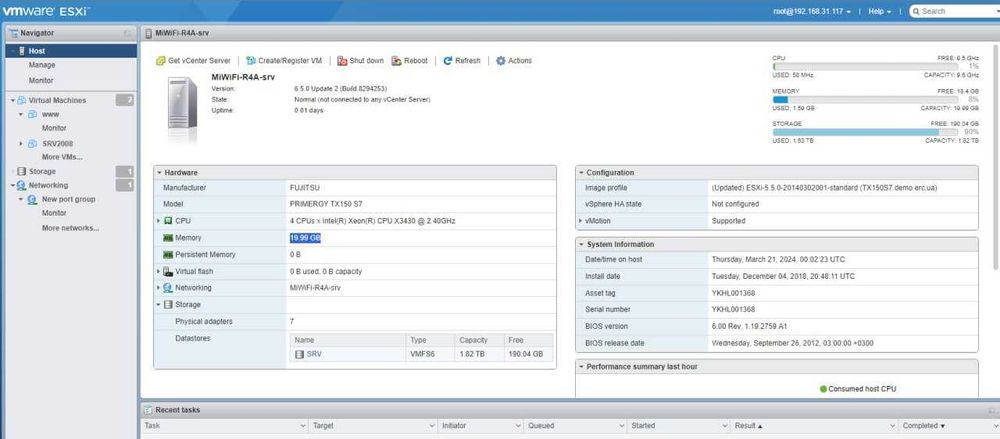1000x439 pixels.
Task: Expand the CPU row in Hardware
Action: [x=159, y=221]
